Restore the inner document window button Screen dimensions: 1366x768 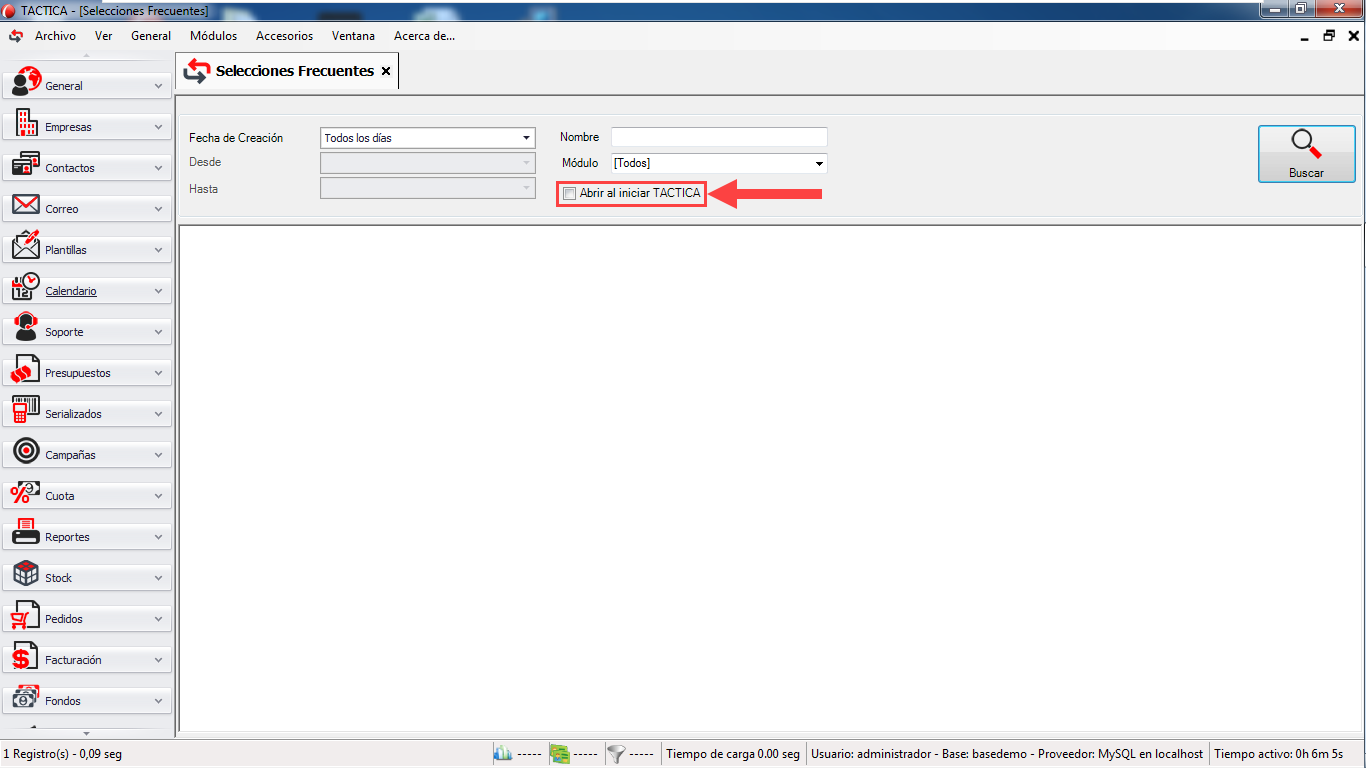(x=1329, y=36)
